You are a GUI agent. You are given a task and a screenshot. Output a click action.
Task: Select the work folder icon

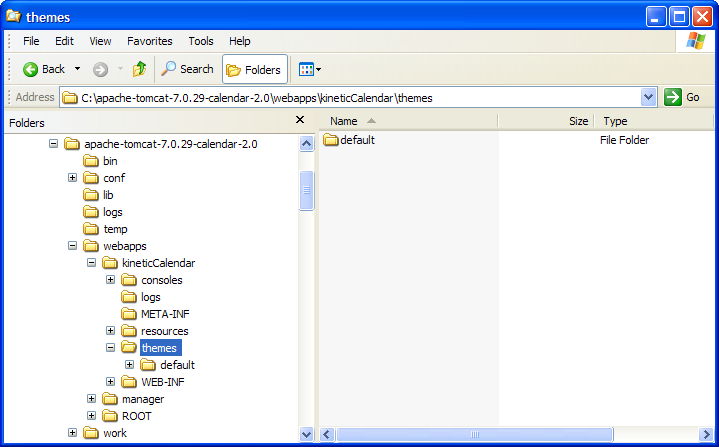[x=91, y=433]
